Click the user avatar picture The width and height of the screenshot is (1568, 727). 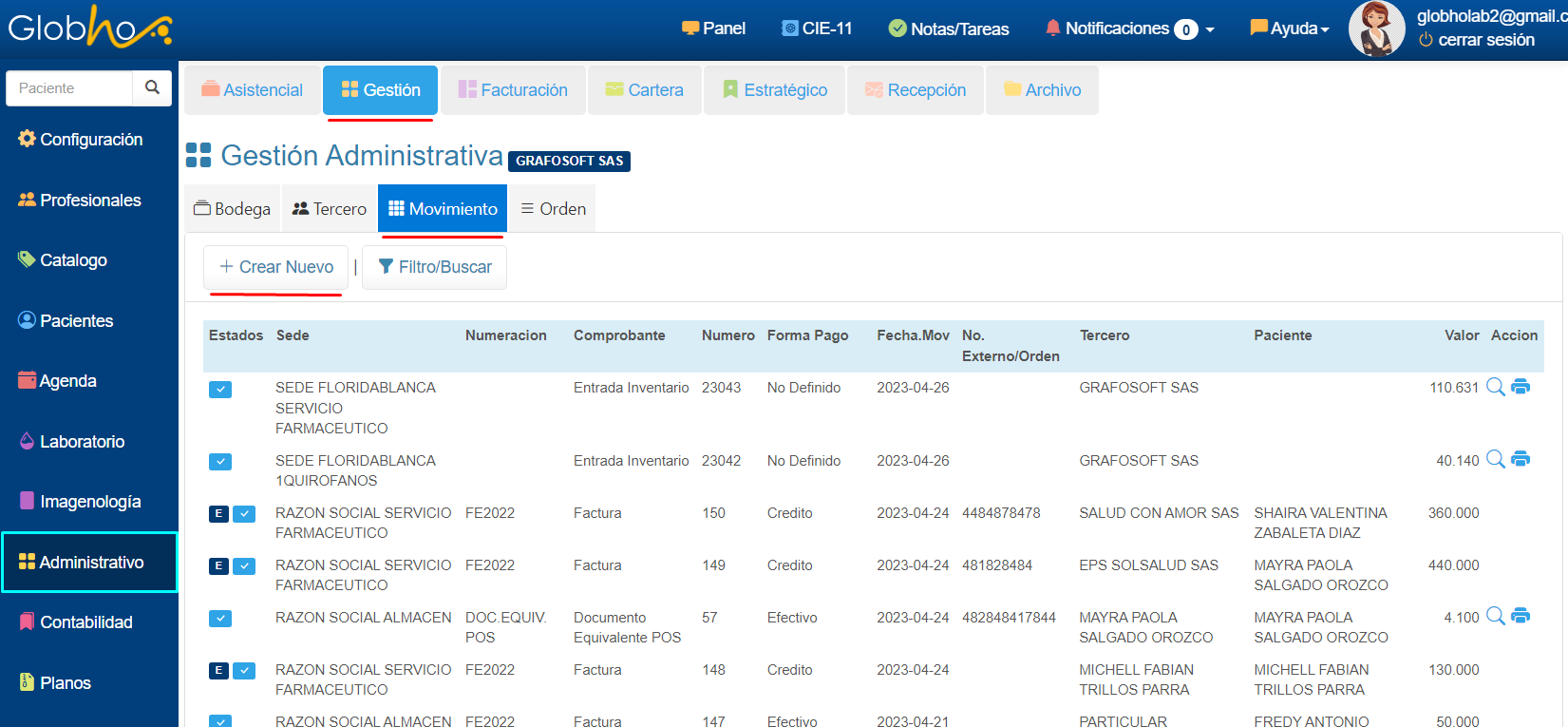pyautogui.click(x=1376, y=29)
